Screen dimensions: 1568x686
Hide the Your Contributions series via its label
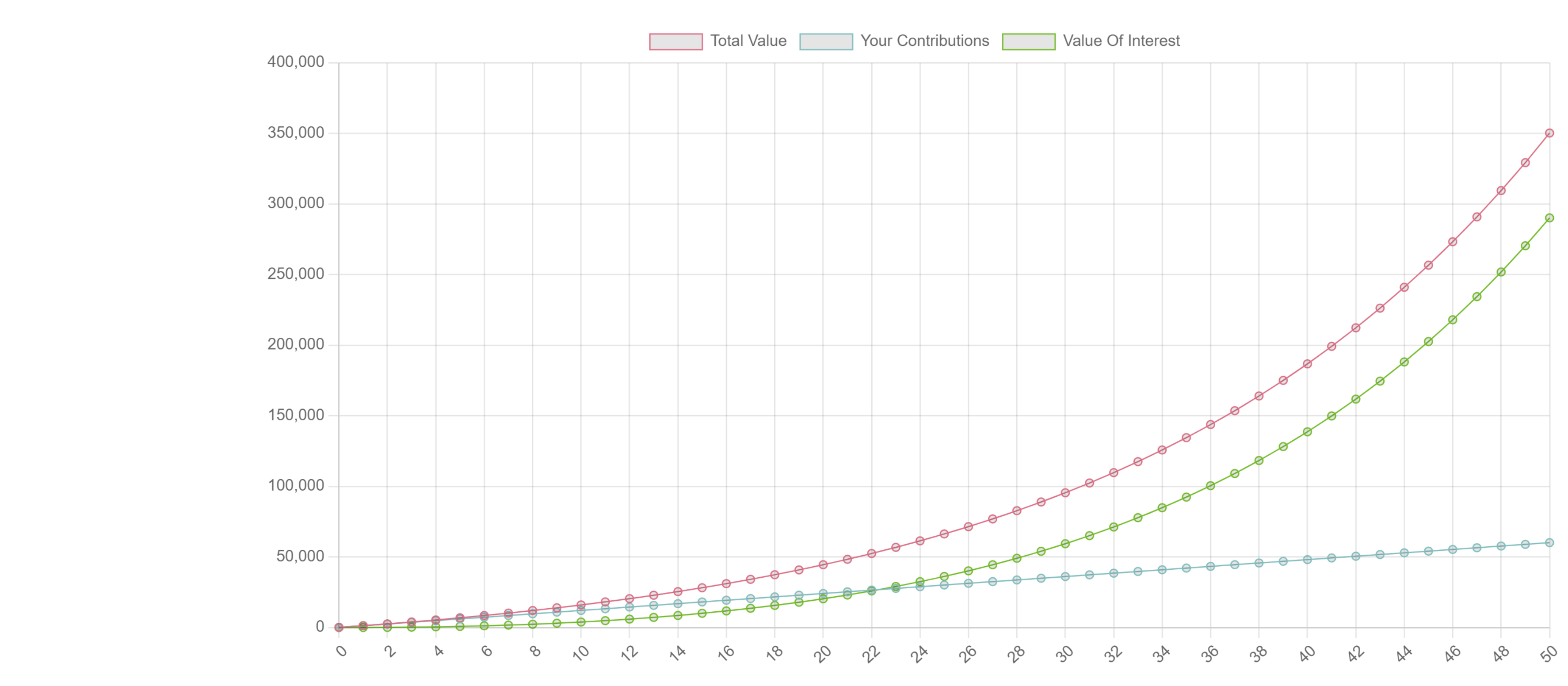point(924,41)
